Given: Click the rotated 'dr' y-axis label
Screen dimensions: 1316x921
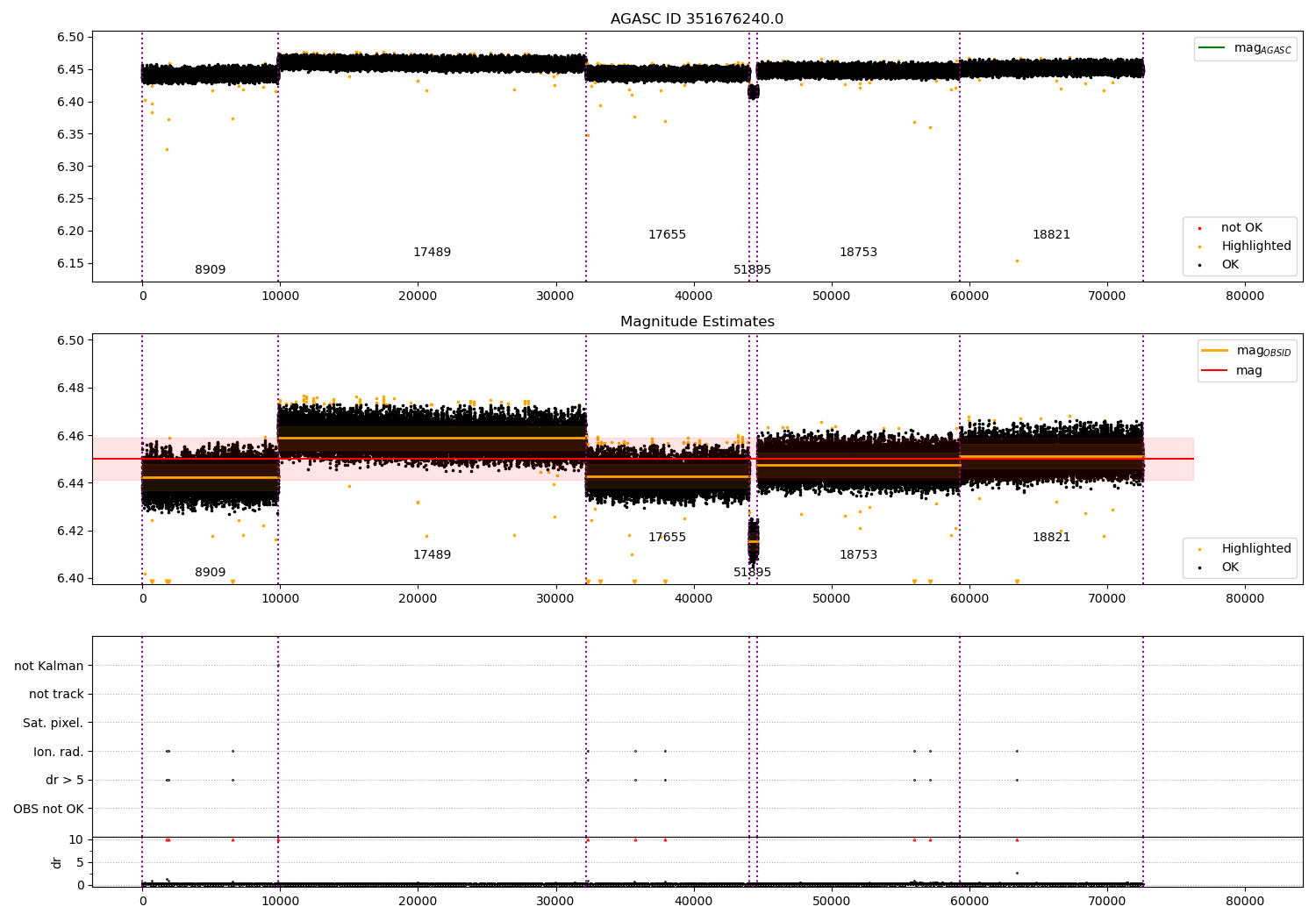Looking at the screenshot, I should (x=57, y=863).
